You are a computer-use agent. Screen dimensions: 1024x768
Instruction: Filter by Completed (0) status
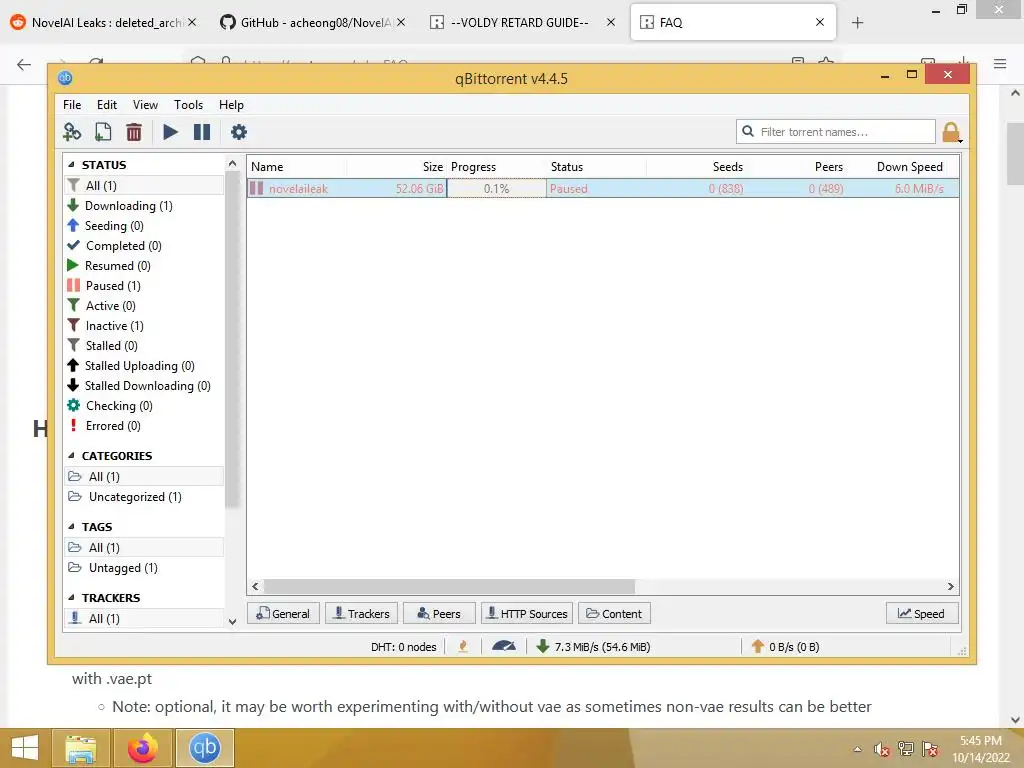[x=144, y=246]
